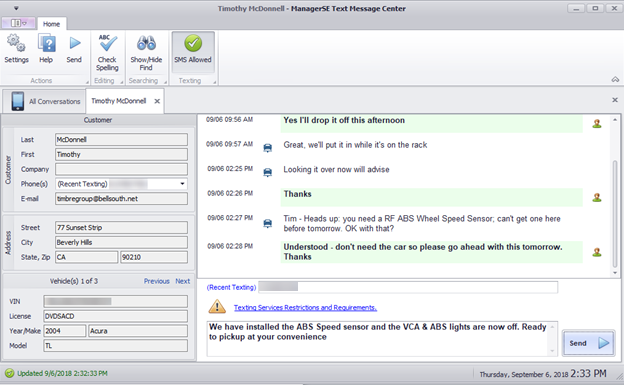Screen dimensions: 624x385
Task: Click the State field CA
Action: (87, 257)
